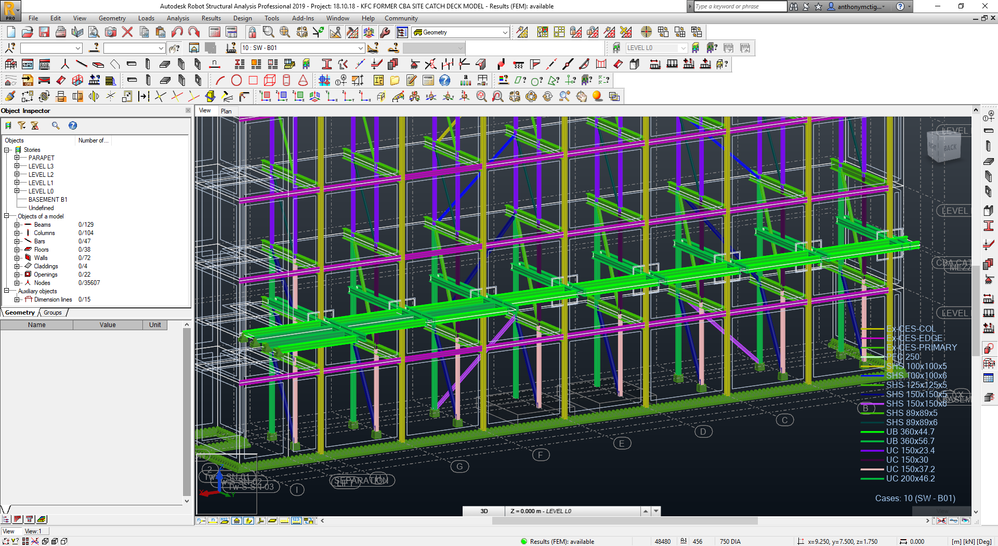Image resolution: width=998 pixels, height=546 pixels.
Task: Switch to the Groups tab
Action: [53, 312]
